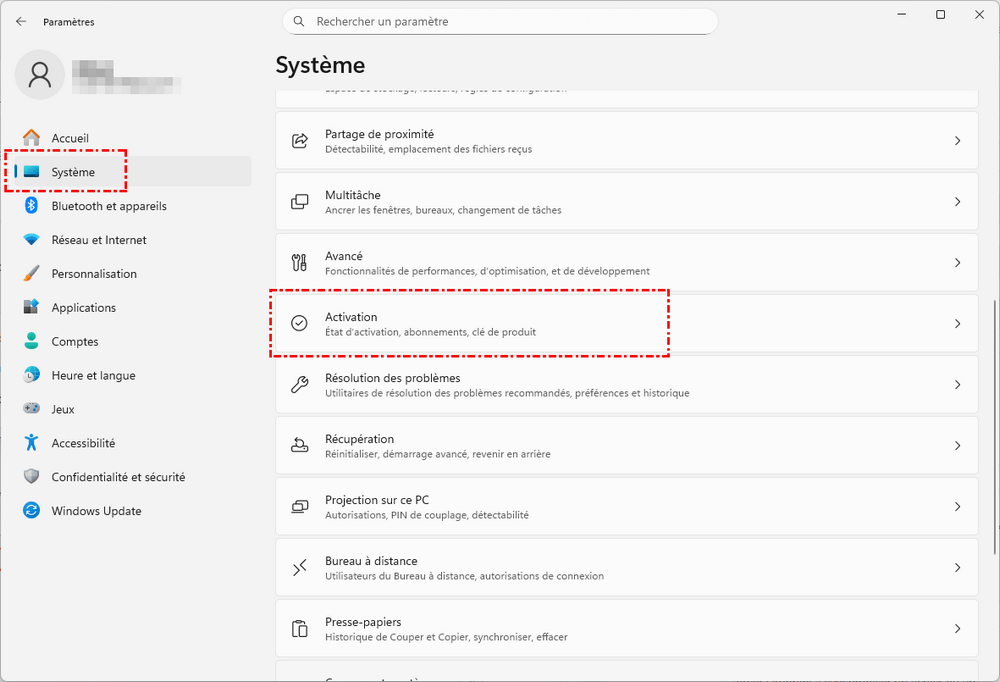Open Réseau et Internet Wi-Fi icon

32,240
